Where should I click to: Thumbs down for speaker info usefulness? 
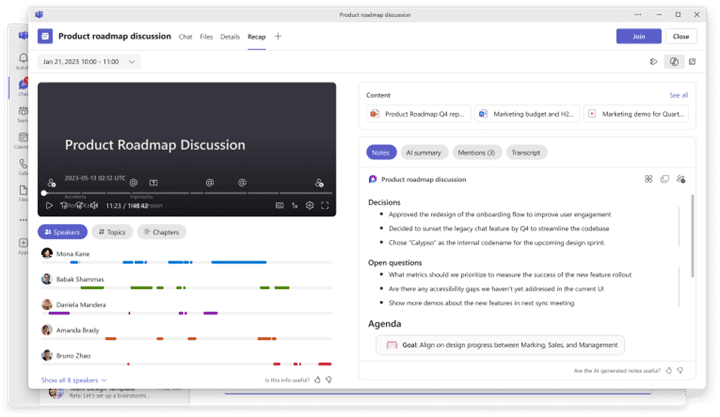pos(329,380)
